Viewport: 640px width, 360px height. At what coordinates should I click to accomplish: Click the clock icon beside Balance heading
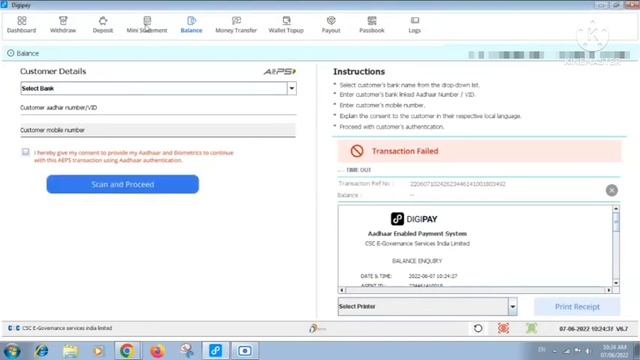click(11, 53)
